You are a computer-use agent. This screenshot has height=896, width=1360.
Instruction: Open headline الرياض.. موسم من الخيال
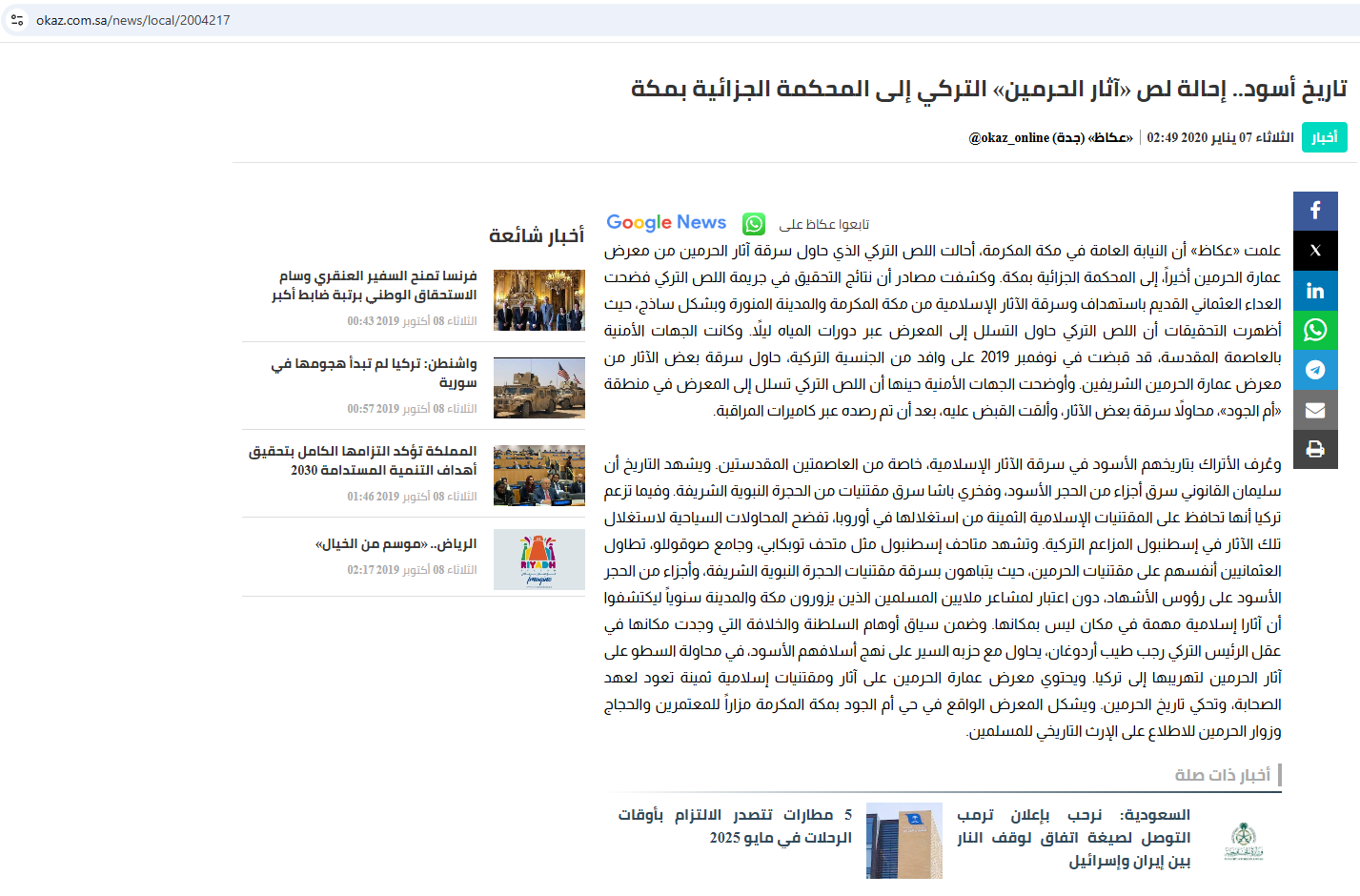pos(396,543)
